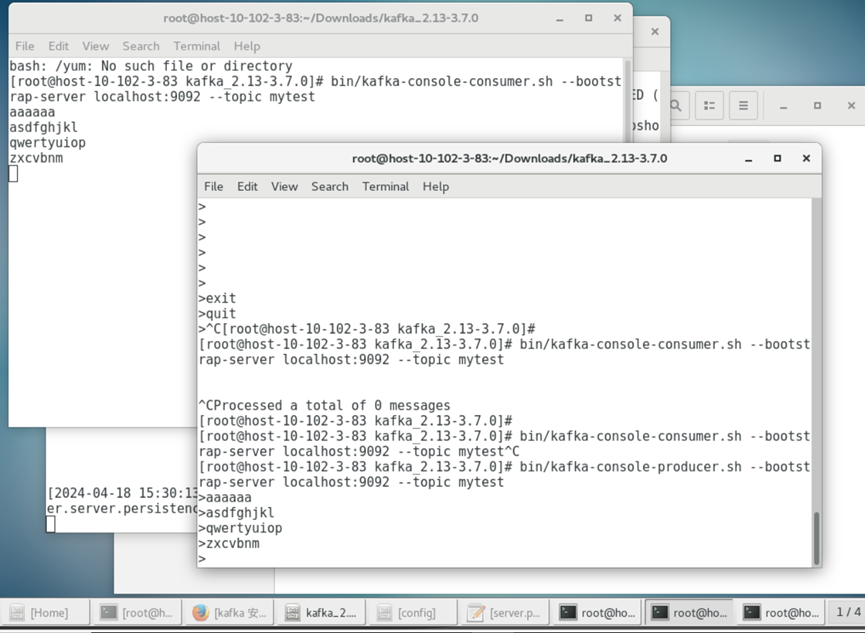865x633 pixels.
Task: Click the 1 / 4 workspace switcher
Action: coord(848,612)
